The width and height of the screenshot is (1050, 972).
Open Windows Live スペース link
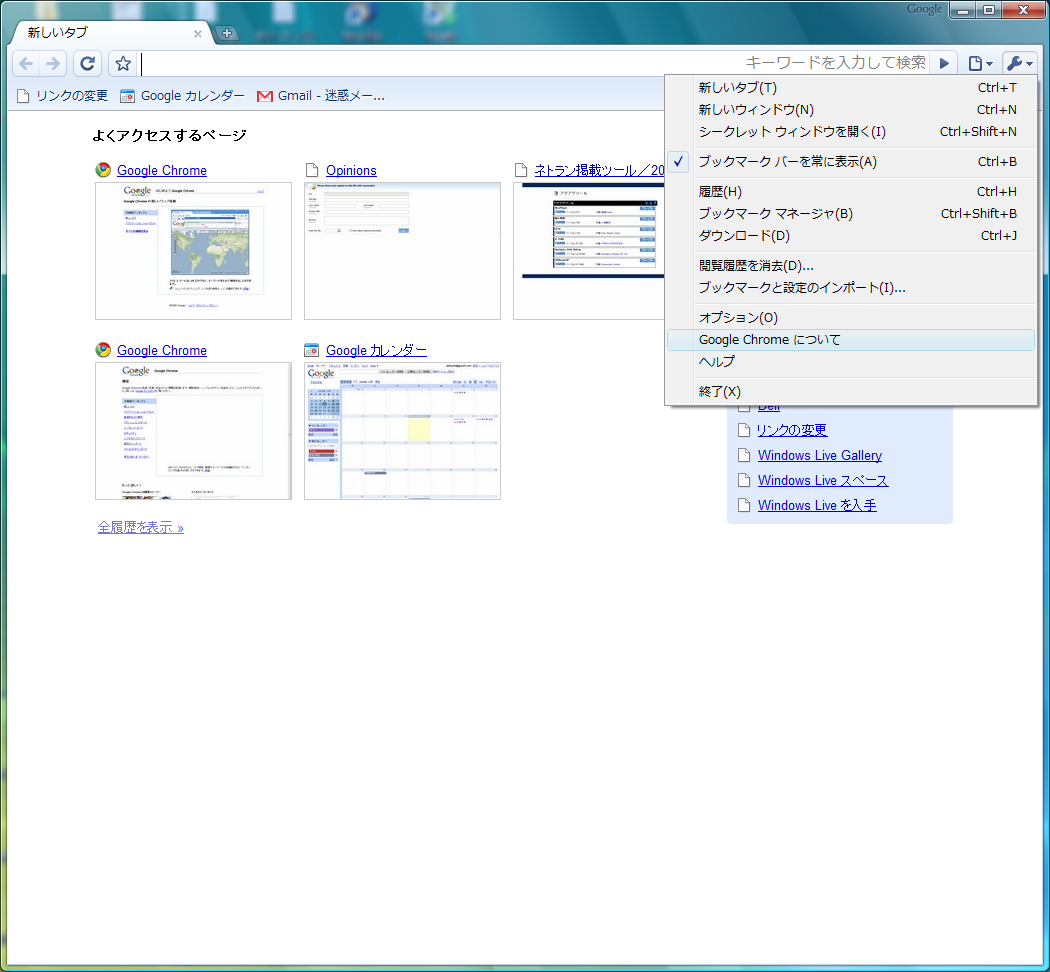point(823,481)
